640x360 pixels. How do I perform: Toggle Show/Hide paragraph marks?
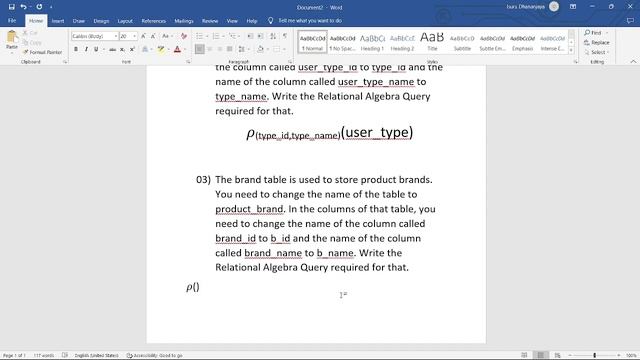point(285,36)
